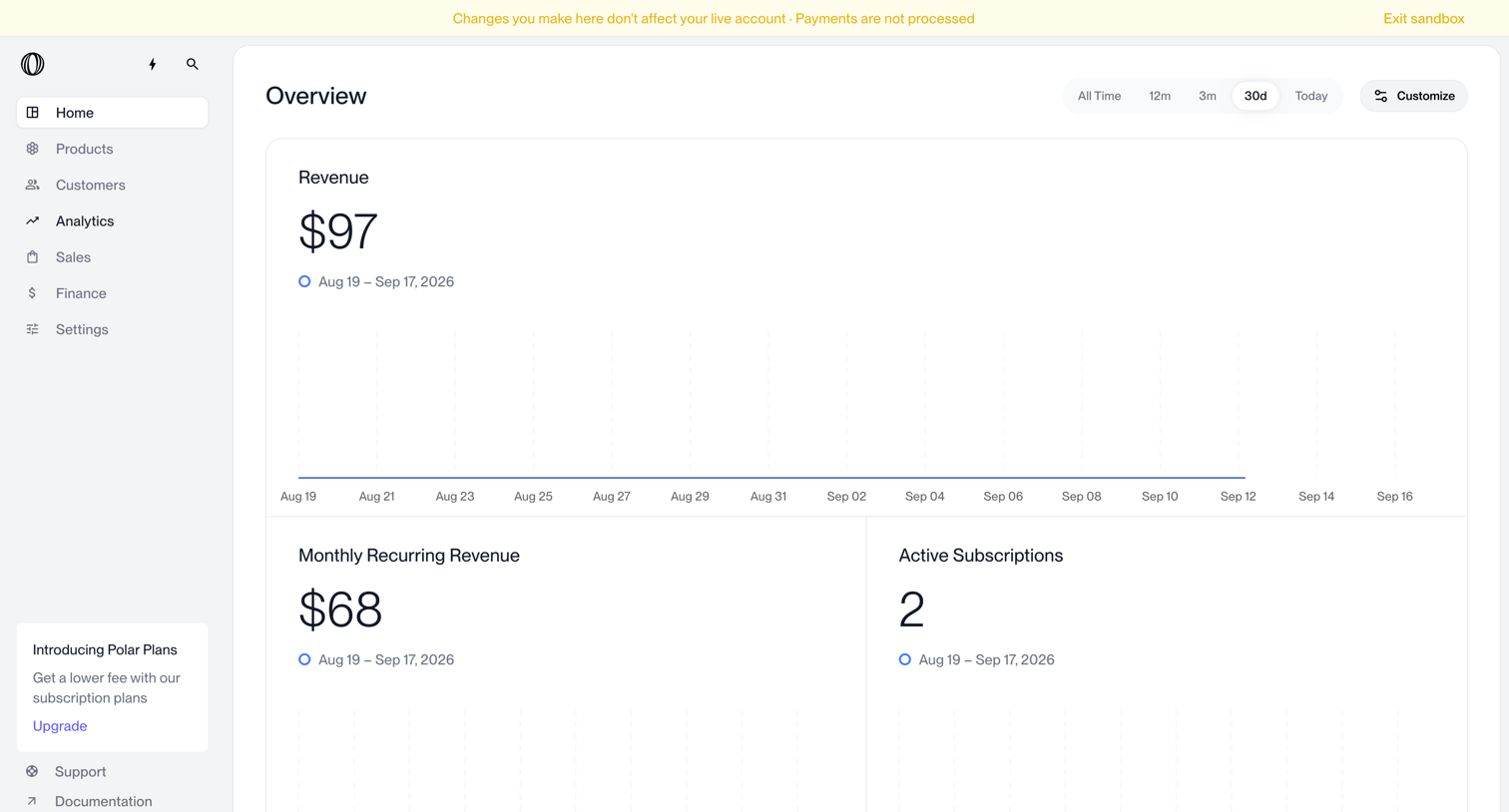Click the Settings sliders icon
Screen dimensions: 1509x812
[33, 329]
